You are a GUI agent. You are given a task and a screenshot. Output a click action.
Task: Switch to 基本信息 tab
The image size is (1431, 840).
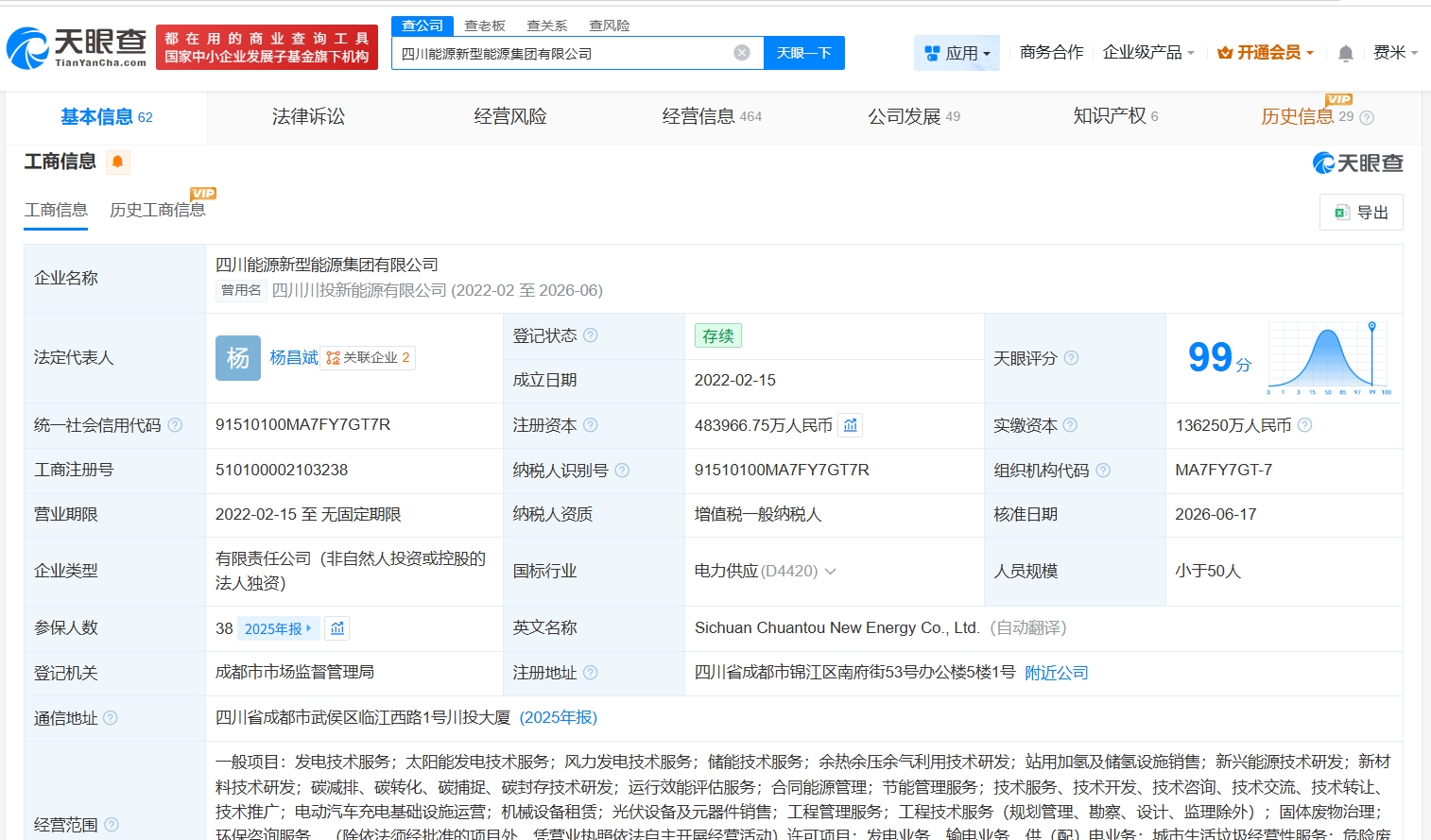click(107, 117)
